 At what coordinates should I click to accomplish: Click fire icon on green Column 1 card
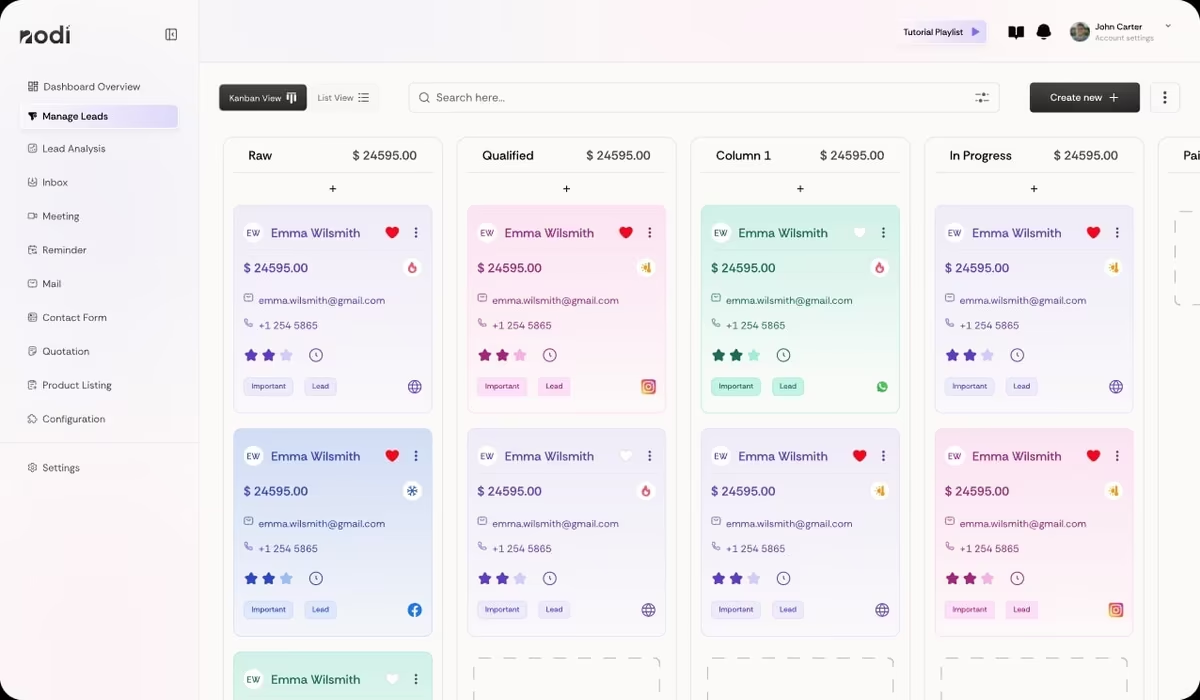point(880,268)
